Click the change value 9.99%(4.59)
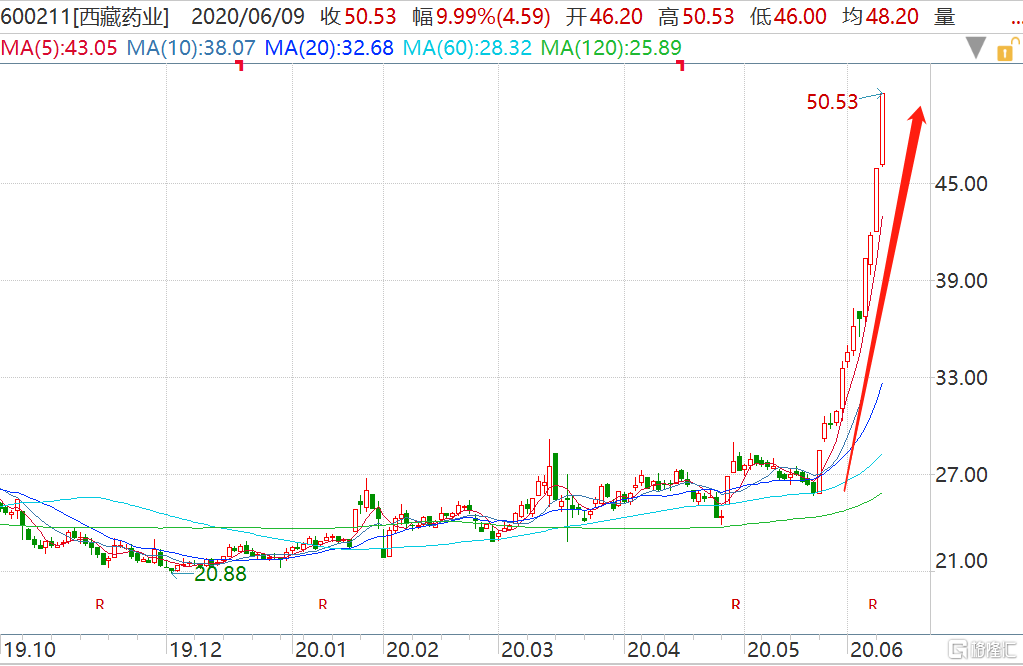Image resolution: width=1023 pixels, height=666 pixels. click(x=493, y=17)
